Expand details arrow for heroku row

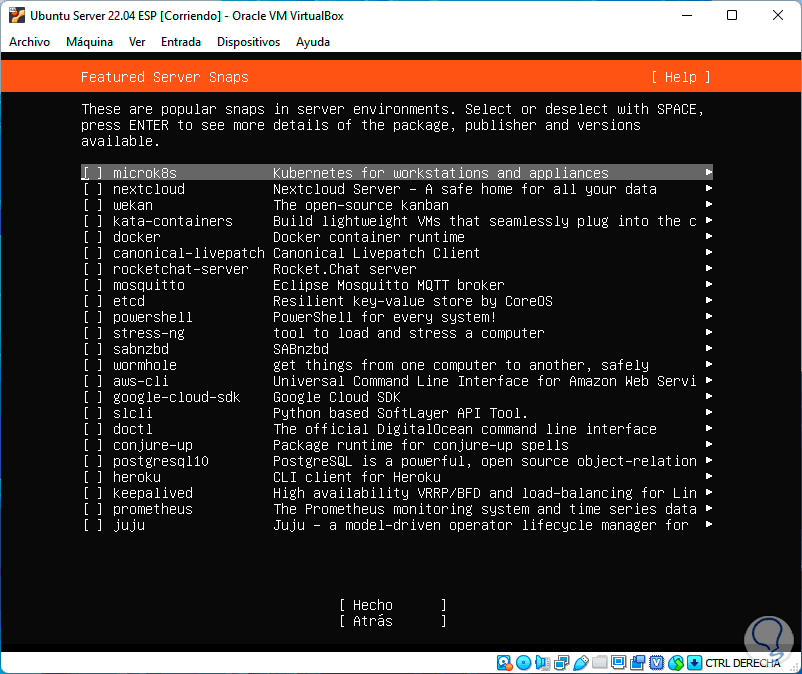pyautogui.click(x=708, y=476)
